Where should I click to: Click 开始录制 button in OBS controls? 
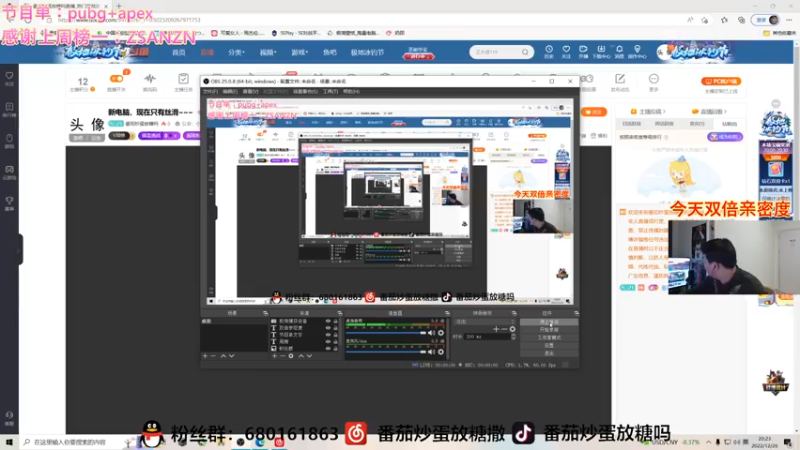point(549,330)
